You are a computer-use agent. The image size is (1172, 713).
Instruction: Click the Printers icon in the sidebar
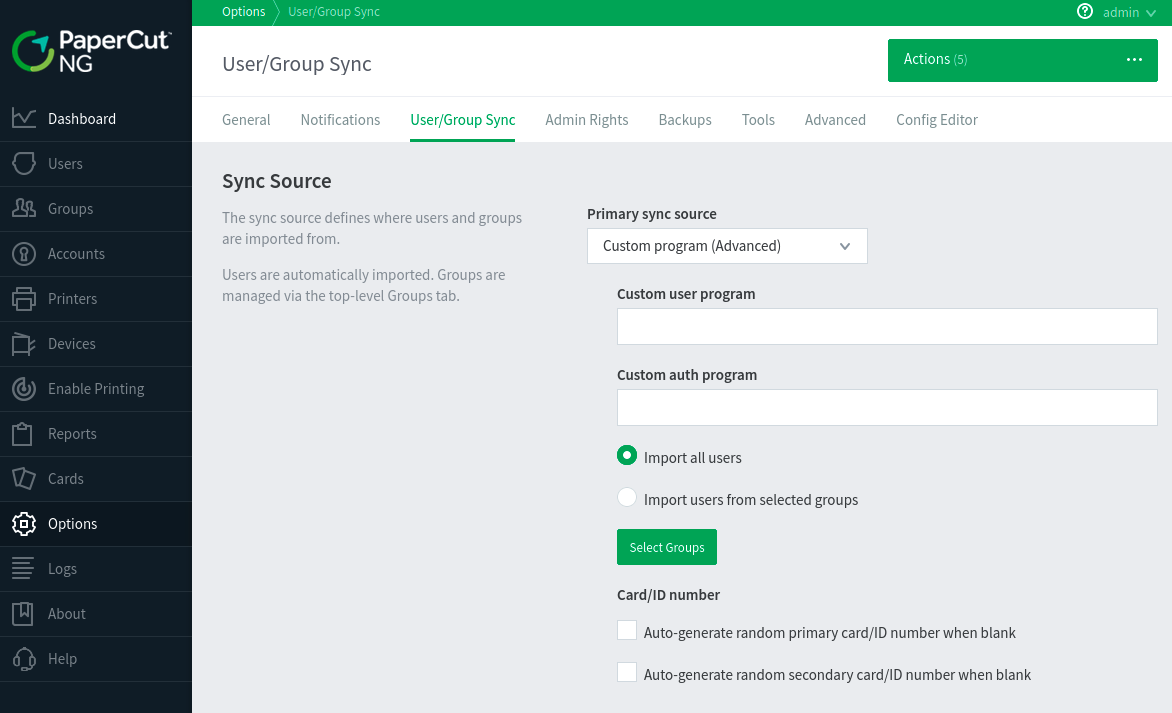24,298
